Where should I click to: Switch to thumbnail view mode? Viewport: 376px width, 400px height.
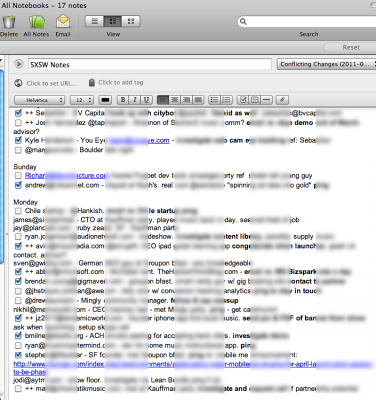(131, 21)
